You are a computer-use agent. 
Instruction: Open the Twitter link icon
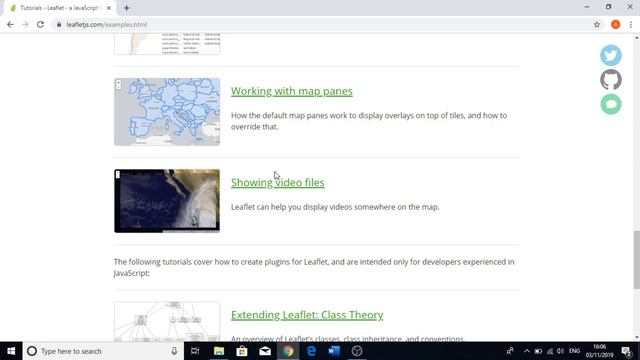tap(611, 55)
